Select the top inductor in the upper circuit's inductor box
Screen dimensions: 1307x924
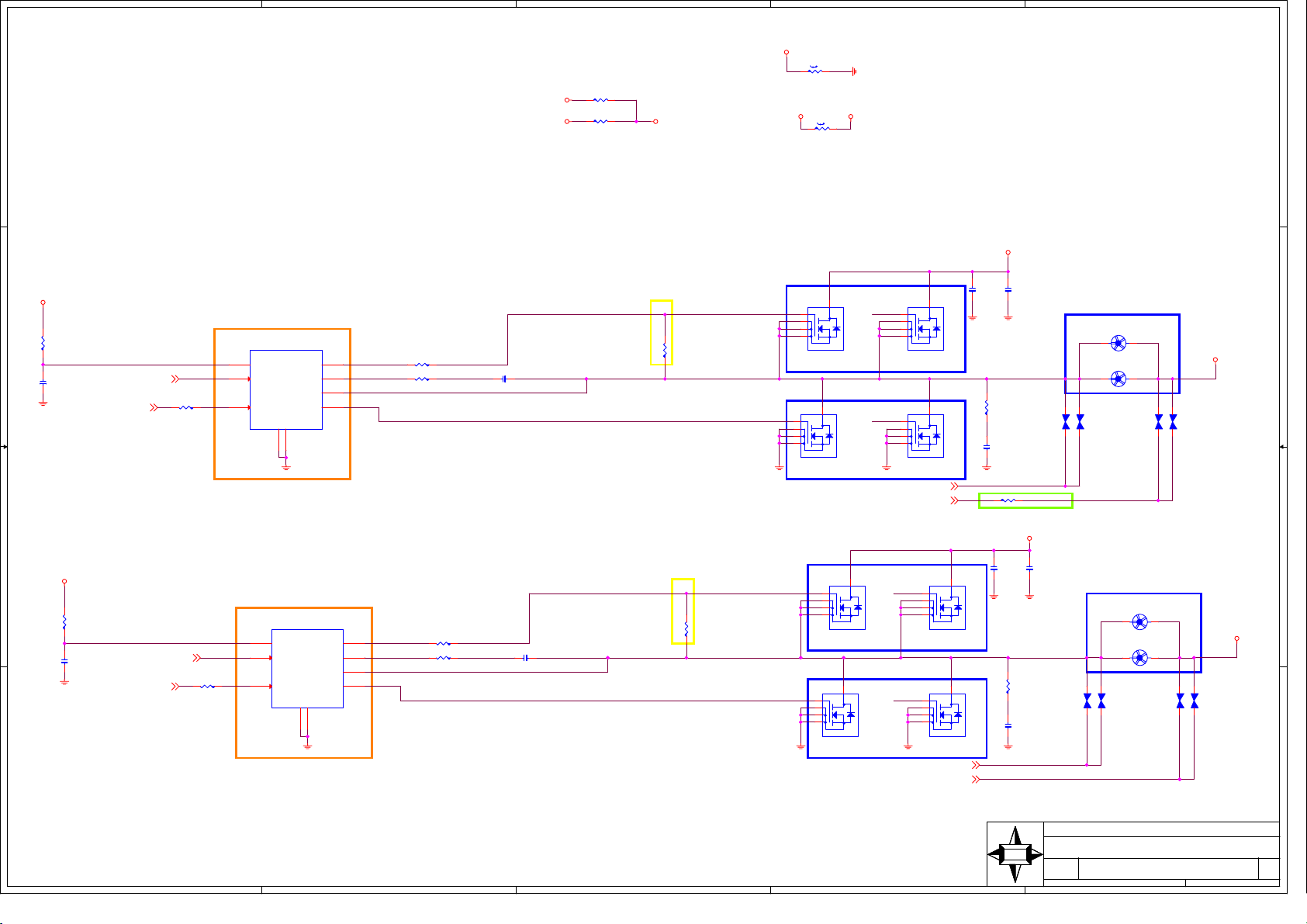point(1118,343)
